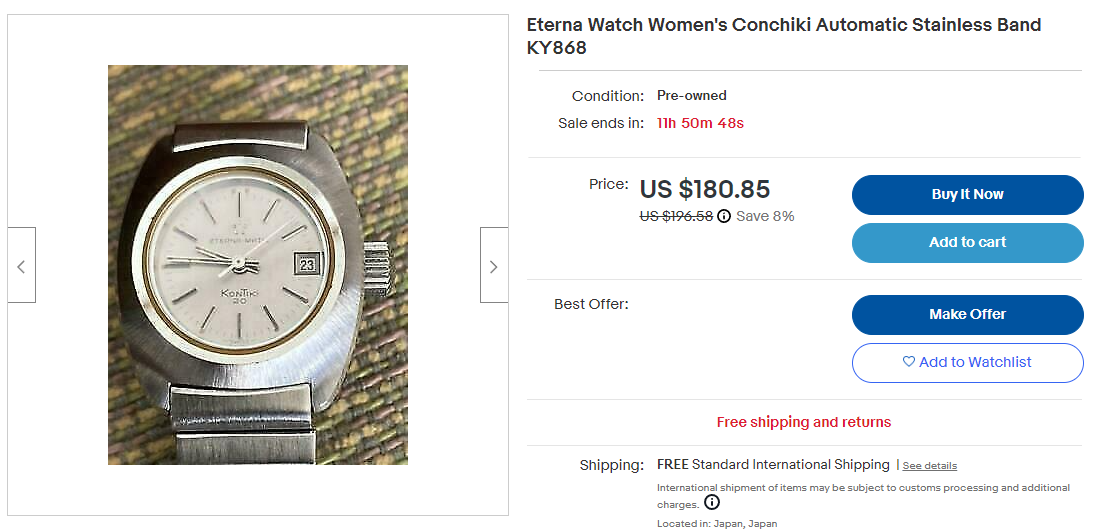
Task: Go to the previous product image
Action: click(21, 266)
